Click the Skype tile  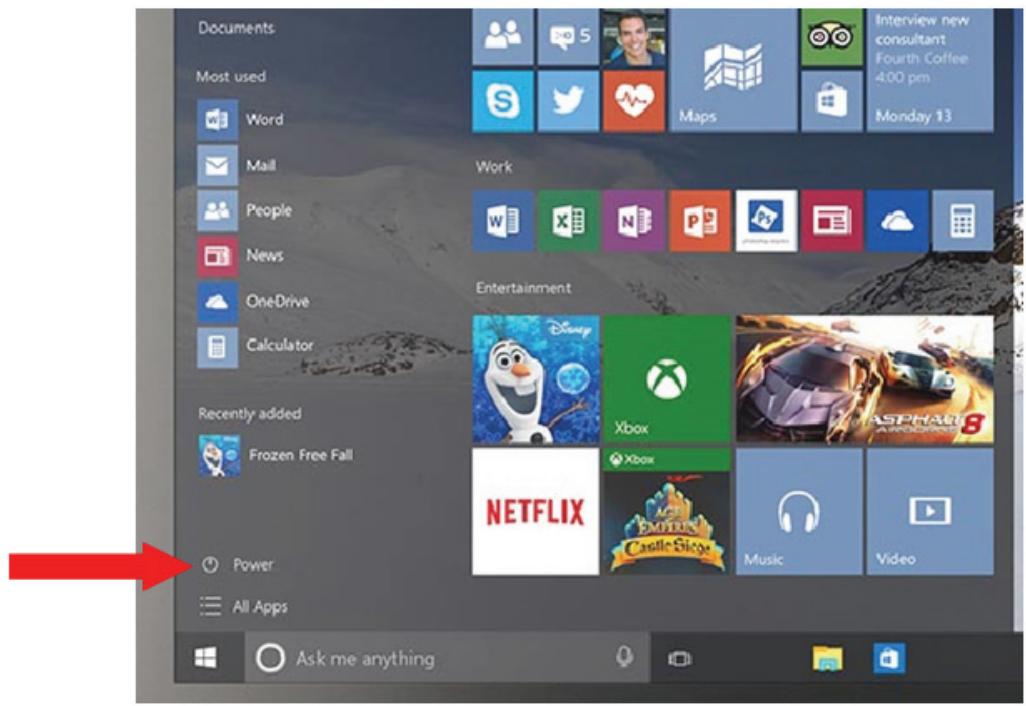pos(503,101)
